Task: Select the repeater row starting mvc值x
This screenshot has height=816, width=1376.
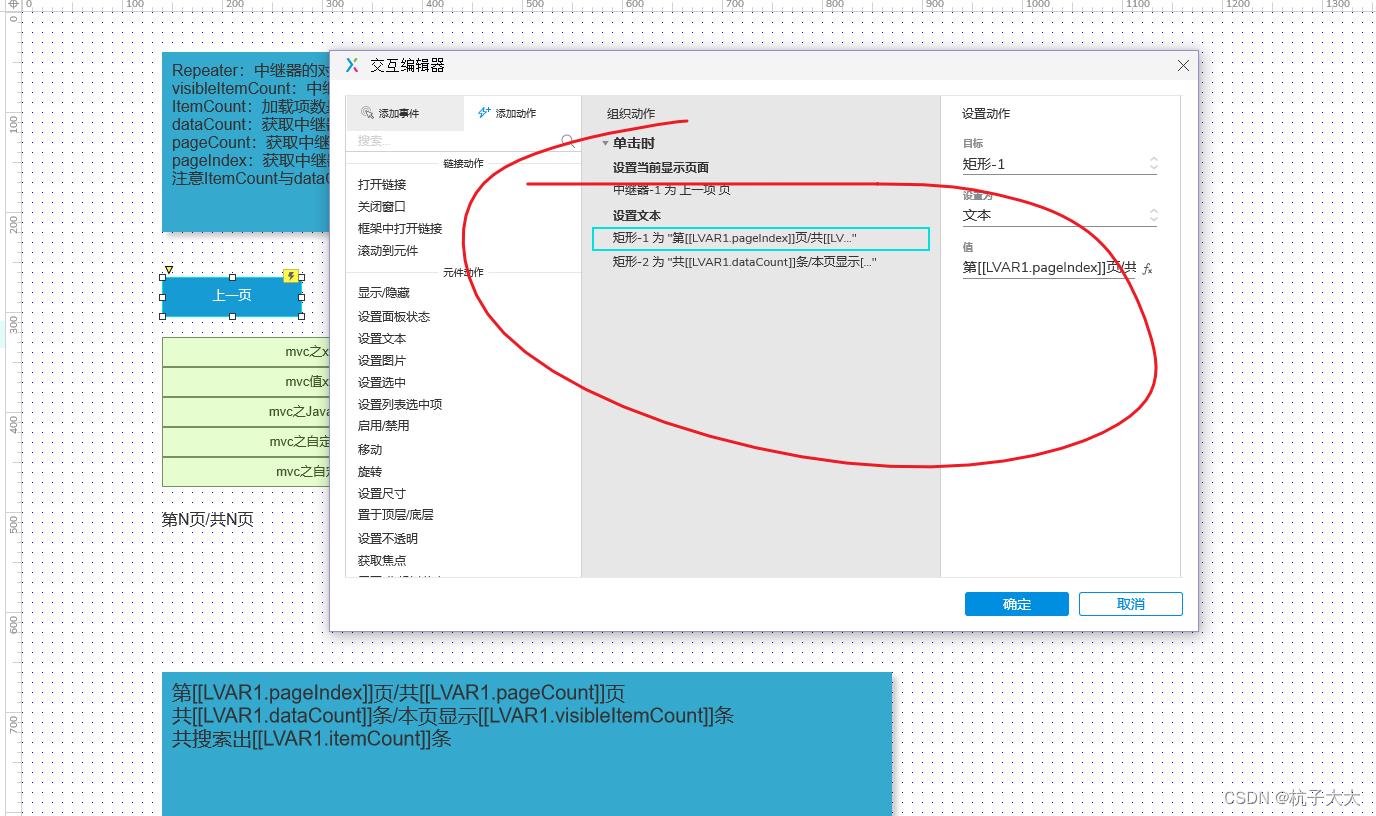Action: pyautogui.click(x=246, y=382)
